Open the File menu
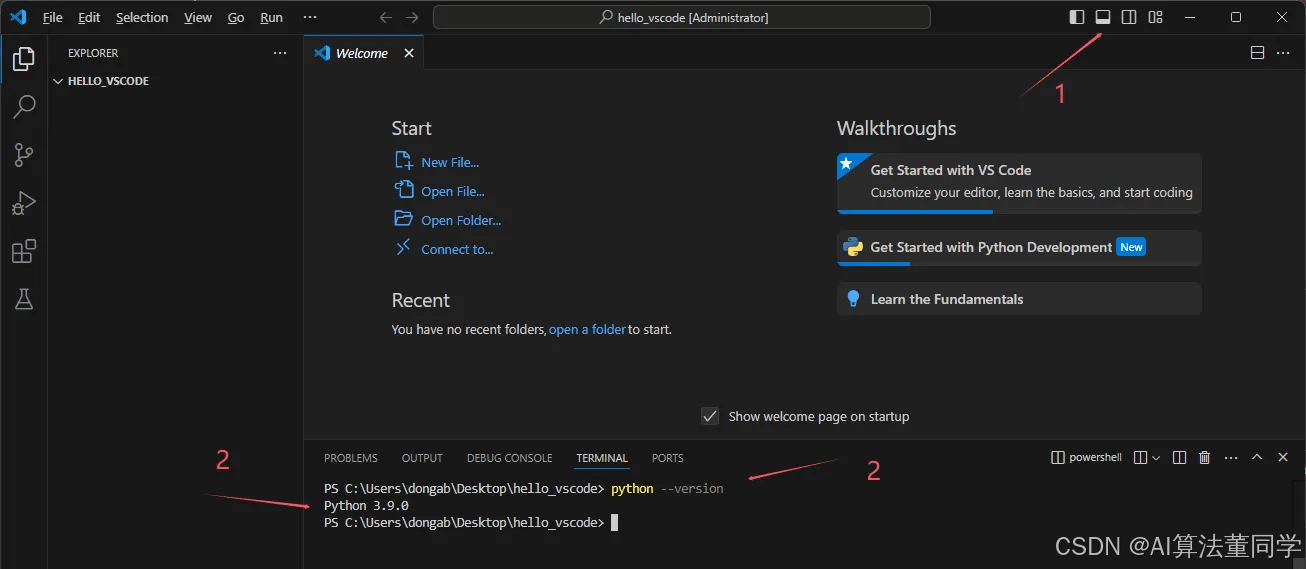 [x=52, y=17]
